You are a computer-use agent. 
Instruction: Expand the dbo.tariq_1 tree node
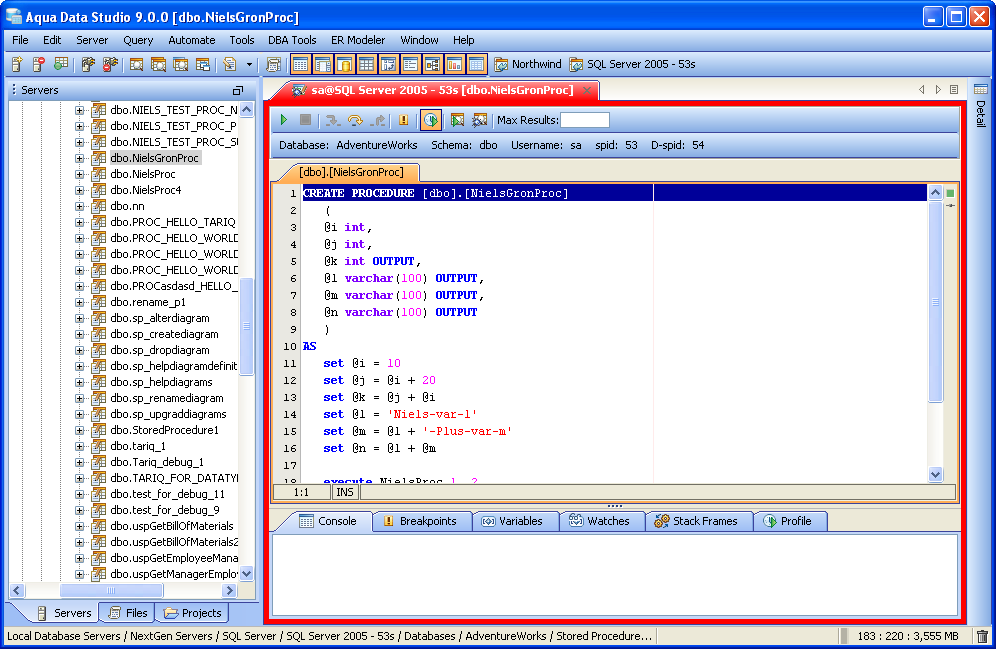click(x=80, y=446)
